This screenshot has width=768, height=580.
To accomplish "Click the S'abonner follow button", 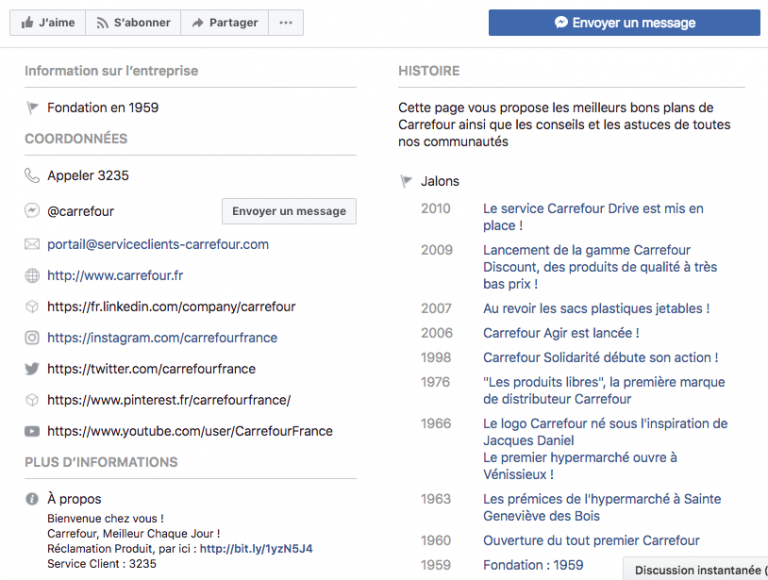I will [133, 23].
